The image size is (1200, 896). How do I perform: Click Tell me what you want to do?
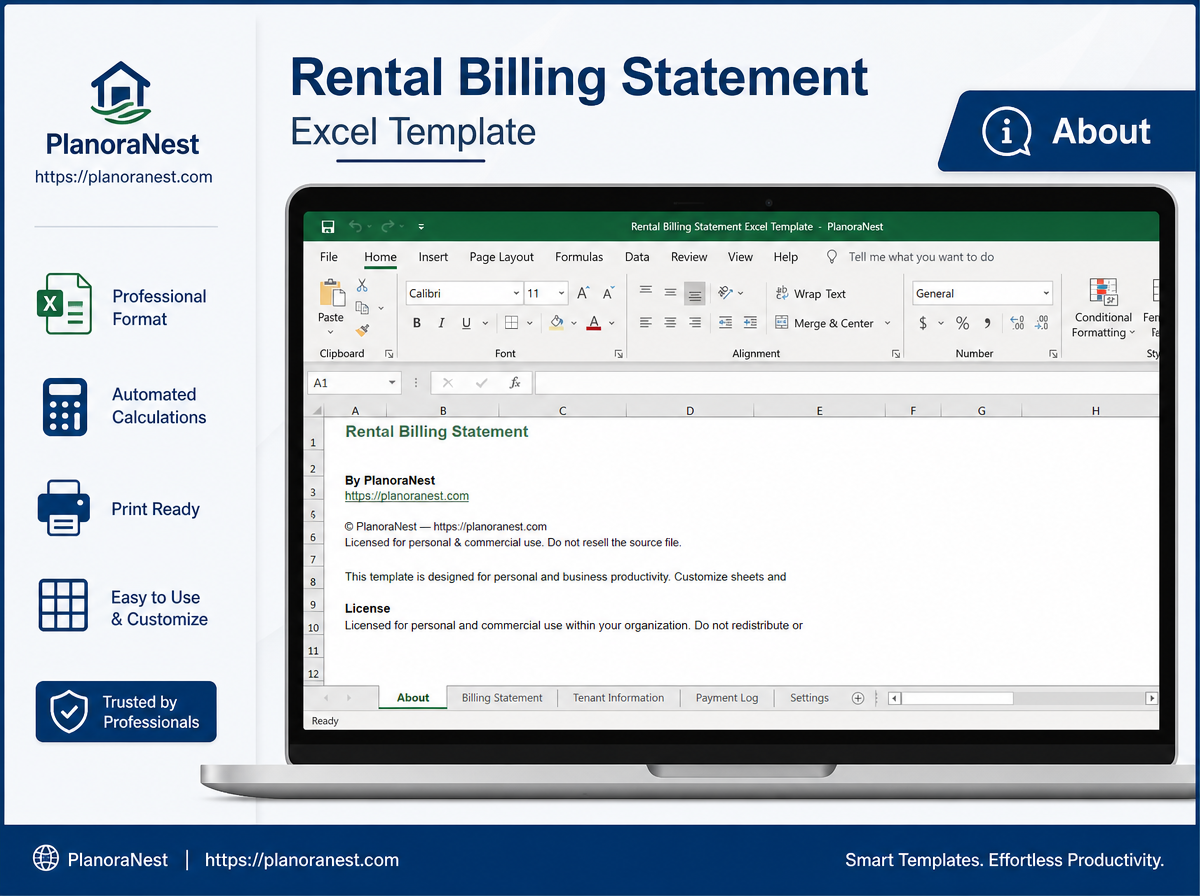tap(921, 257)
